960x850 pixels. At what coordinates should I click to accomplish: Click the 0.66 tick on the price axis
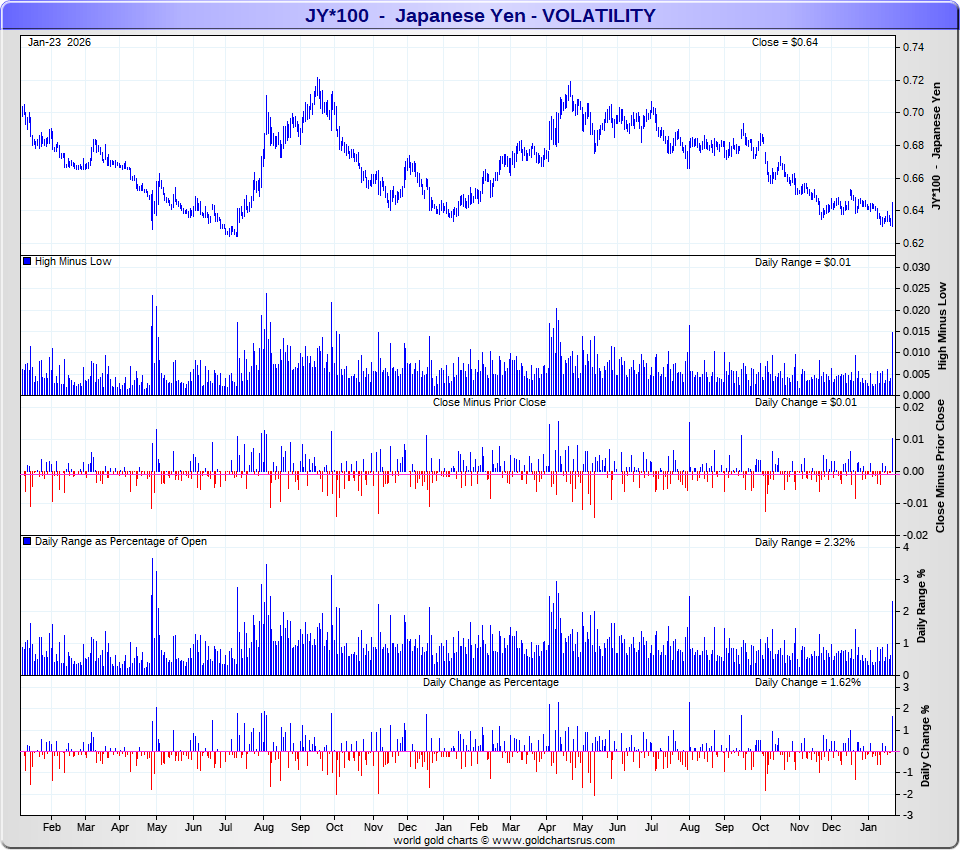913,178
